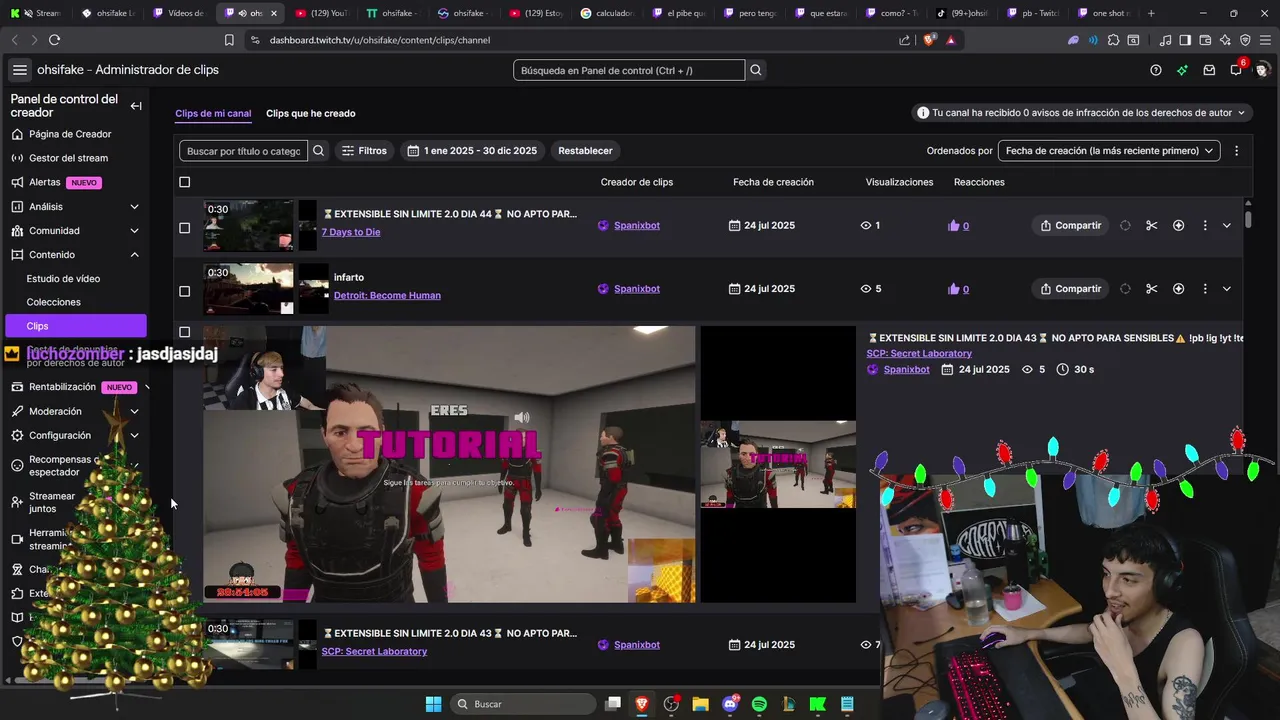1280x720 pixels.
Task: Open the user avatar menu
Action: pos(1262,70)
